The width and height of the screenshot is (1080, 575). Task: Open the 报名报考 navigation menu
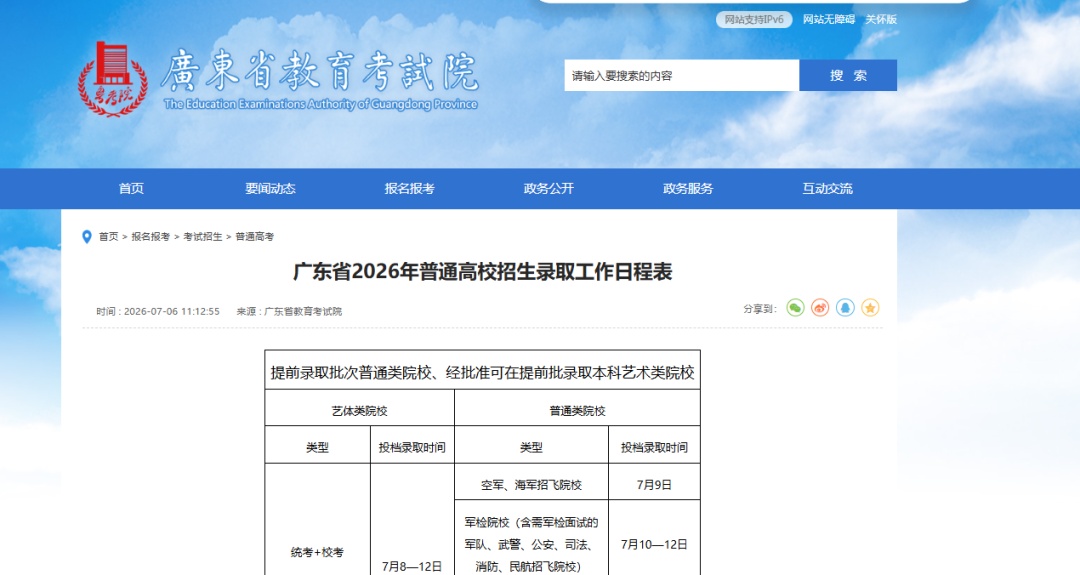[x=409, y=188]
